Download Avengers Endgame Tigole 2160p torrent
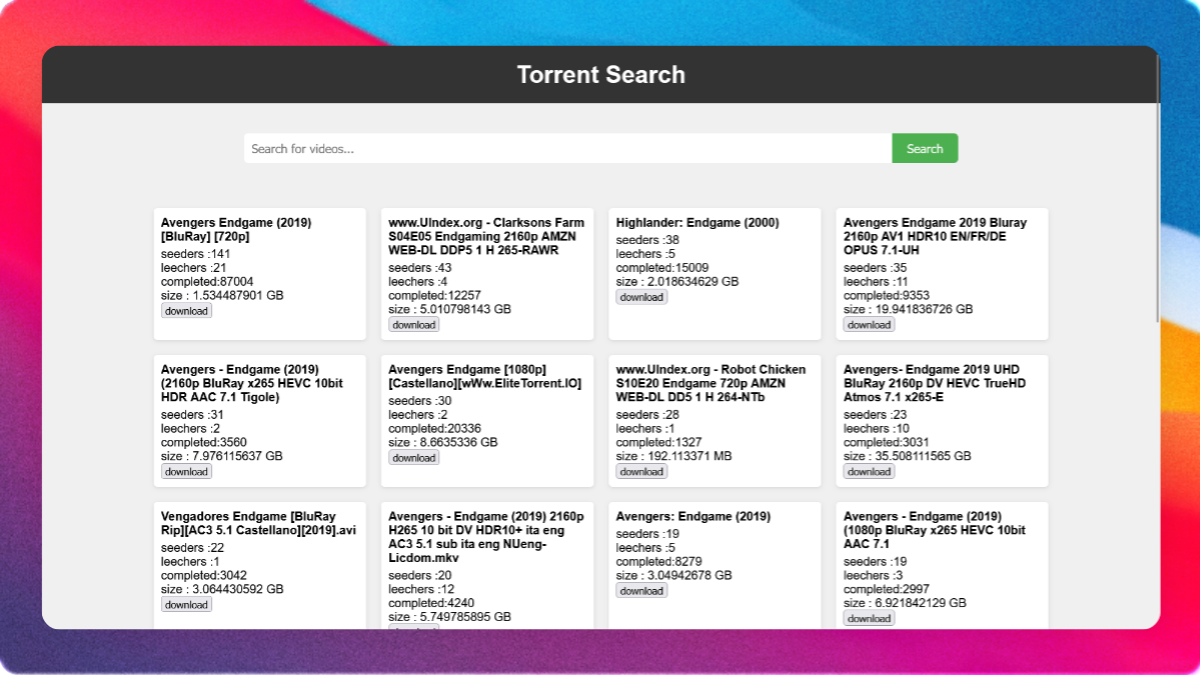The height and width of the screenshot is (675, 1200). tap(187, 472)
